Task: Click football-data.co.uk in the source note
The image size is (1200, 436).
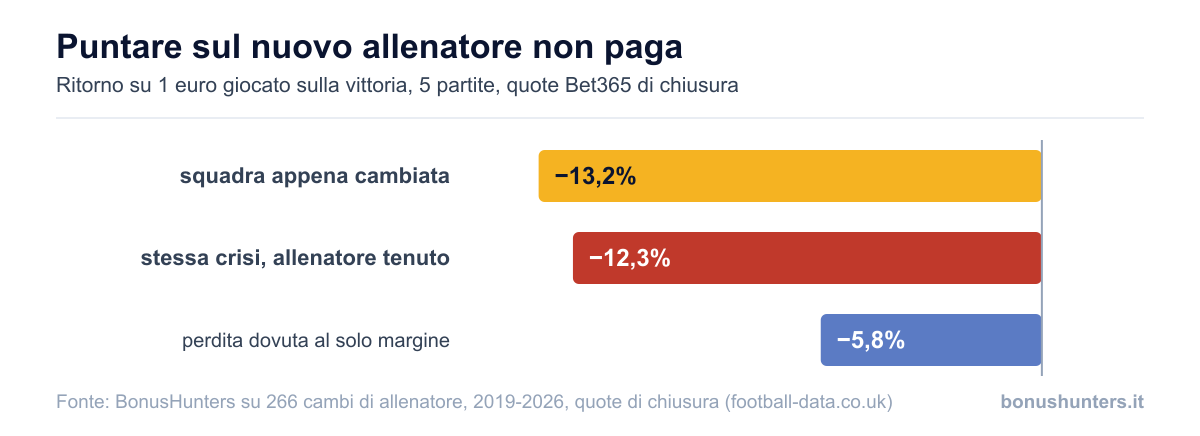Action: tap(808, 402)
